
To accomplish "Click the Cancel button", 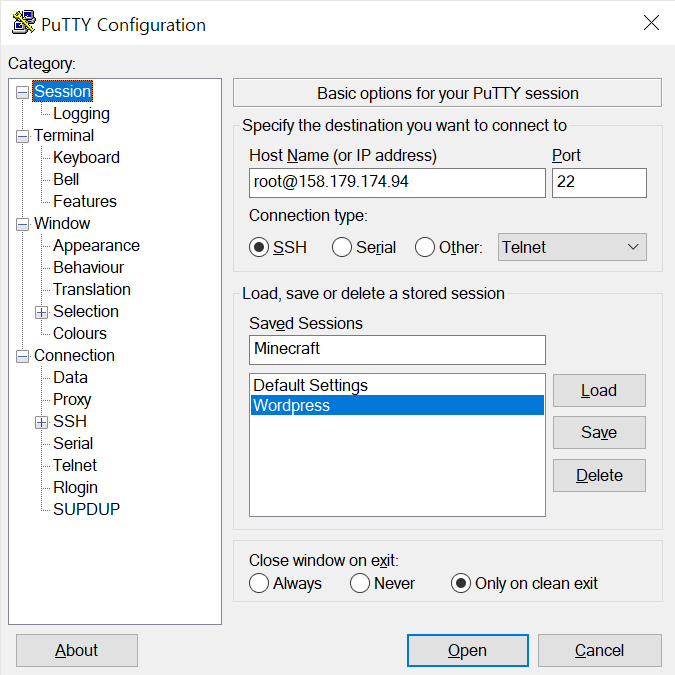I will (599, 650).
